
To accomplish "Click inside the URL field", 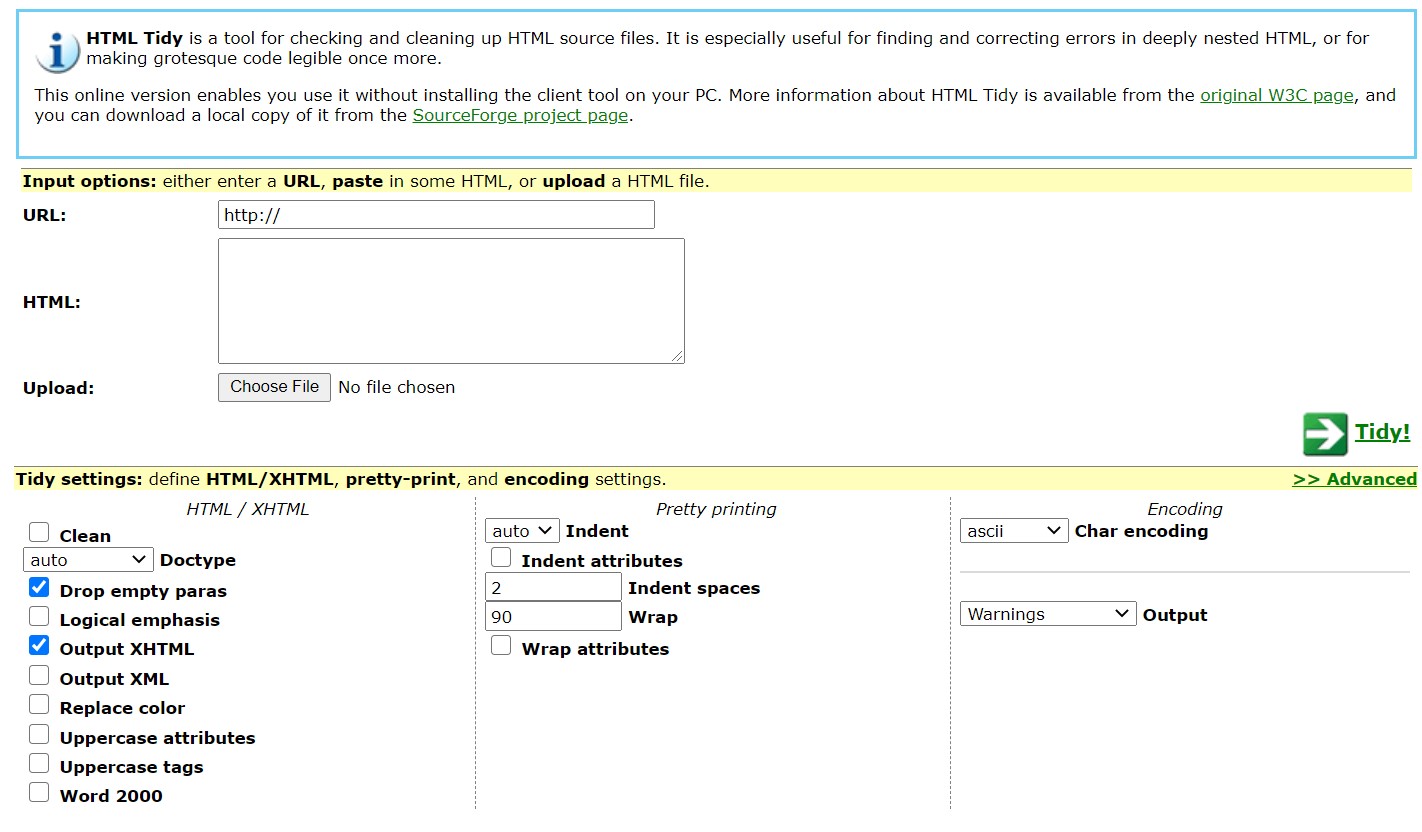I will pos(435,214).
